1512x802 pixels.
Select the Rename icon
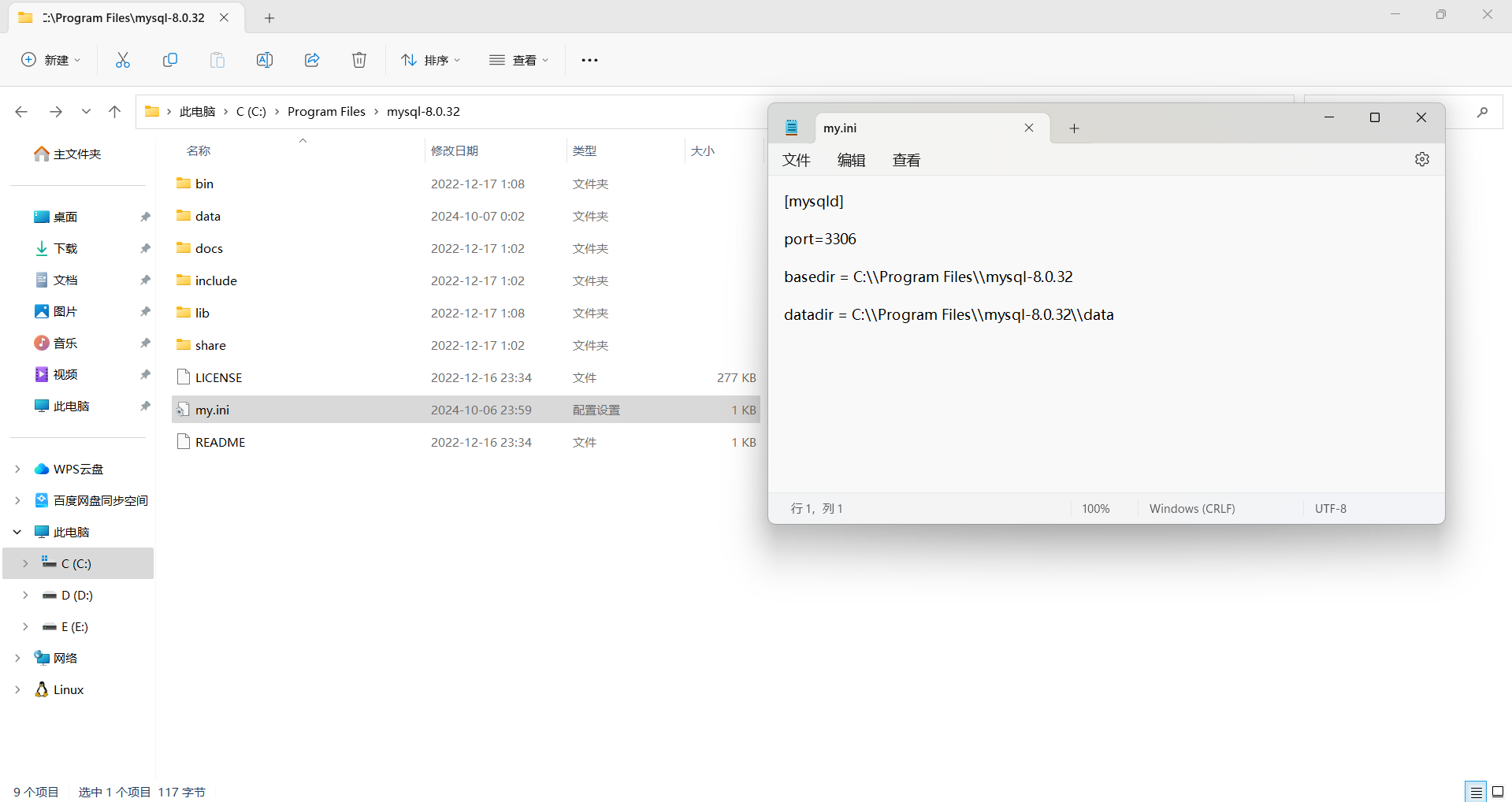click(265, 59)
